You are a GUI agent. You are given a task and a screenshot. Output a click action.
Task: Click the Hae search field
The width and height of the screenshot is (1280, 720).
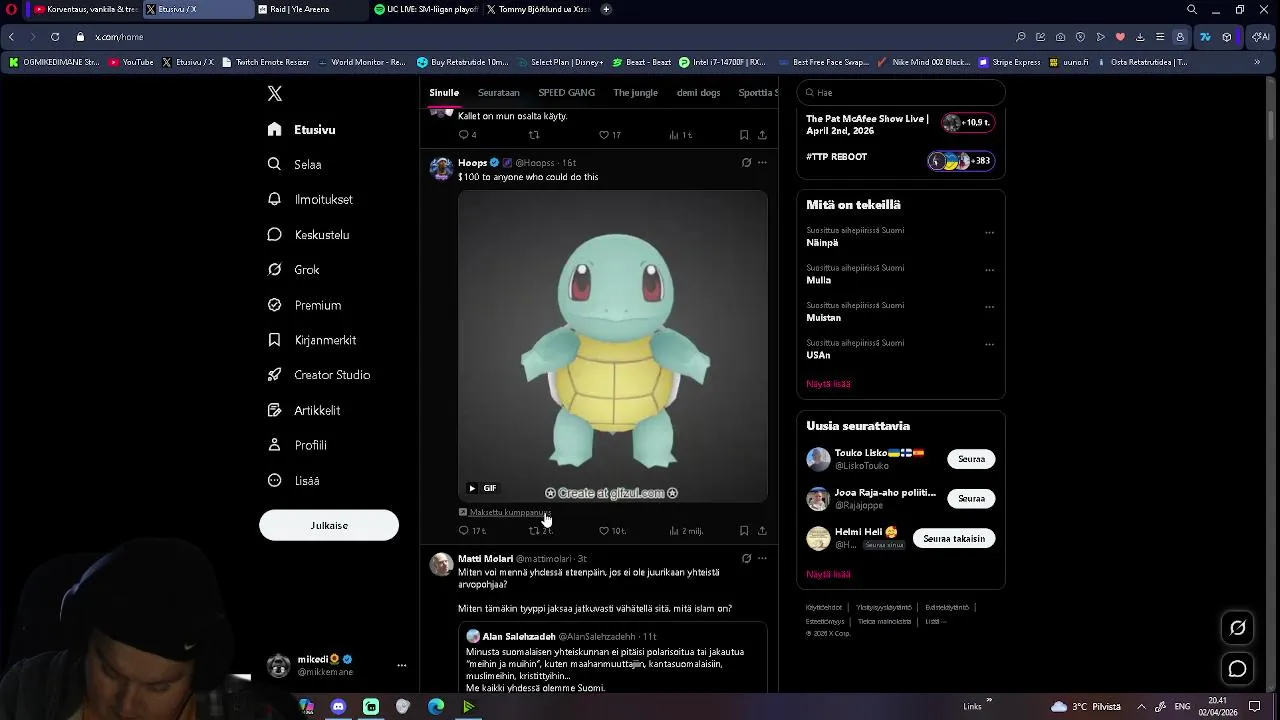coord(900,93)
